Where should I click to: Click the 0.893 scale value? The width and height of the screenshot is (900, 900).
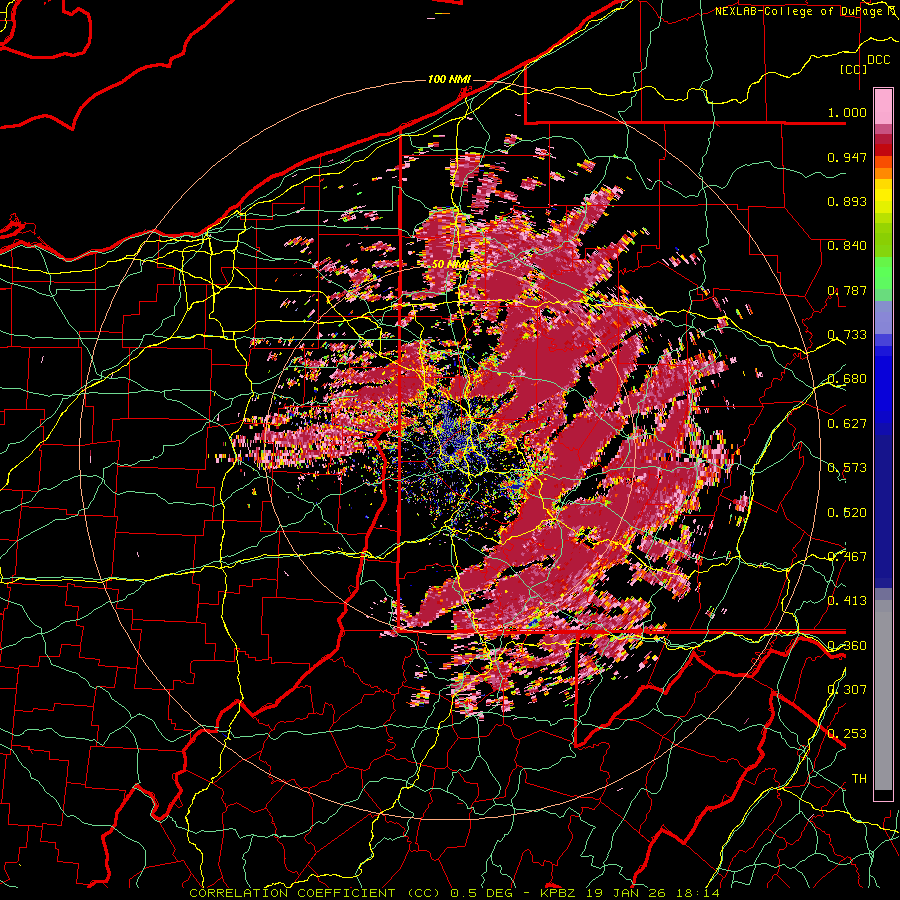tap(847, 201)
